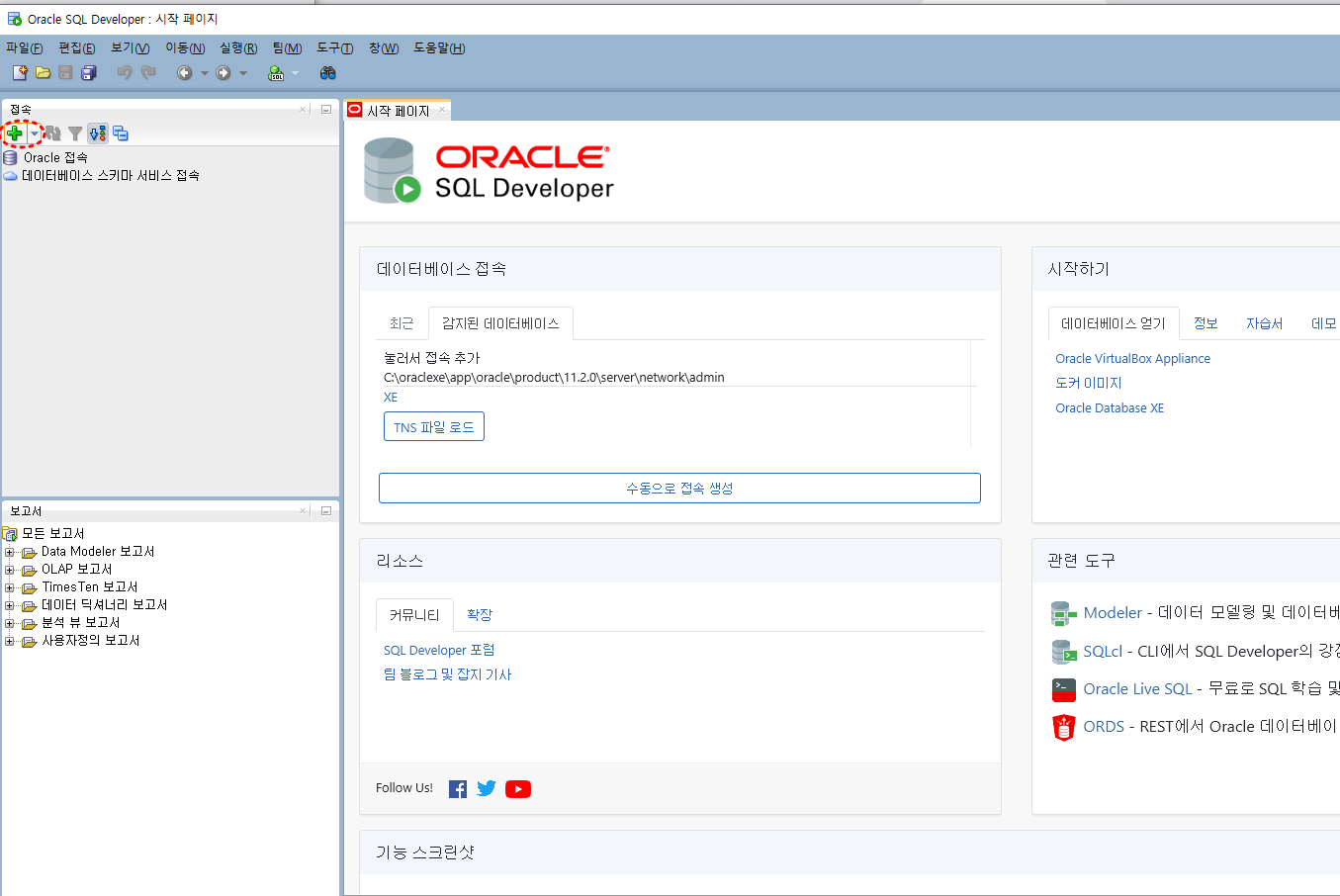The image size is (1340, 896).
Task: Click the Back navigation arrow icon
Action: click(184, 72)
